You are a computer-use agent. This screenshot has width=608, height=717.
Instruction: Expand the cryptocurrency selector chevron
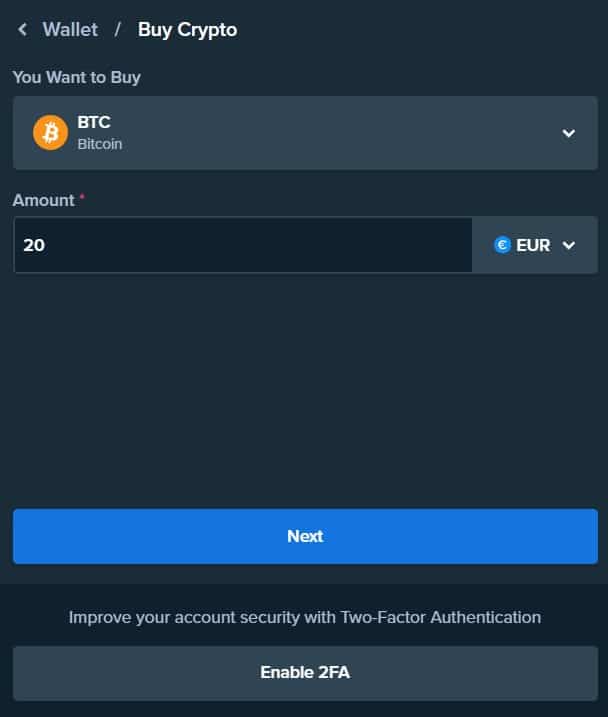point(568,133)
